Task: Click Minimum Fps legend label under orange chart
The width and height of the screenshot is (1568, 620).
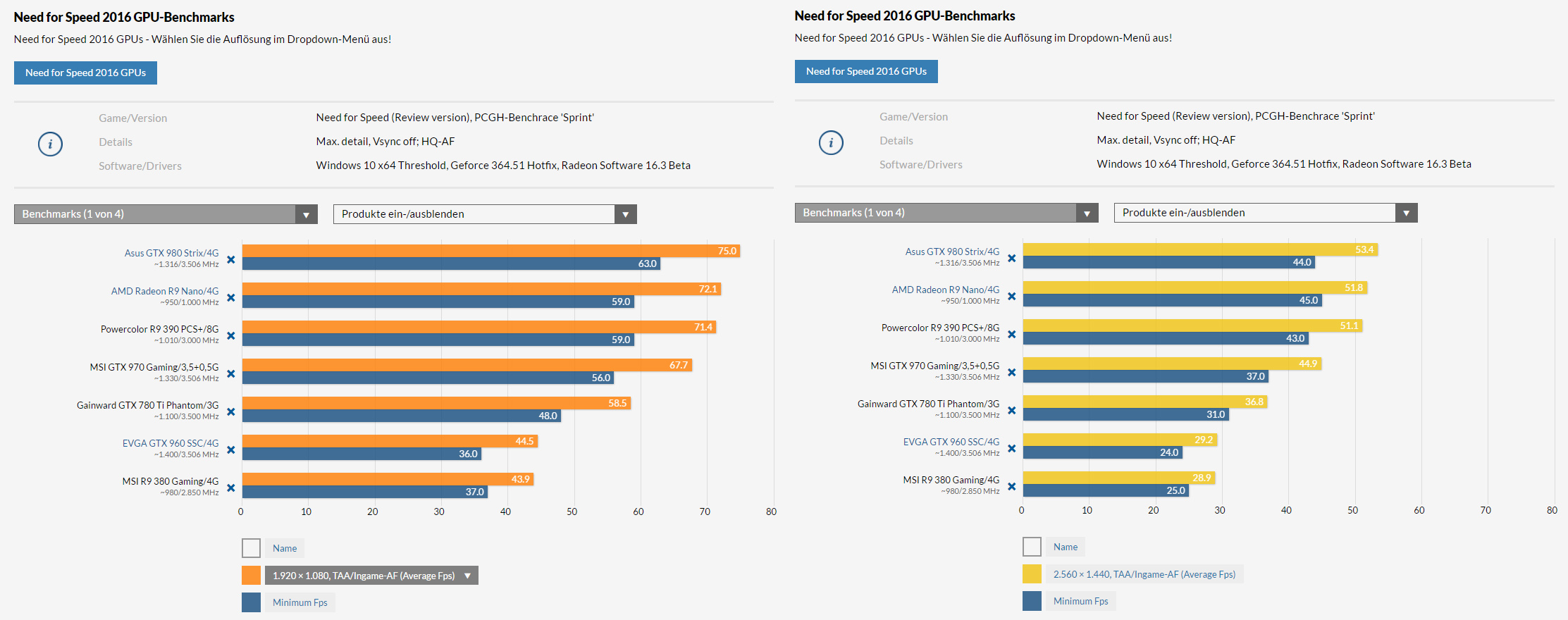Action: click(x=300, y=602)
